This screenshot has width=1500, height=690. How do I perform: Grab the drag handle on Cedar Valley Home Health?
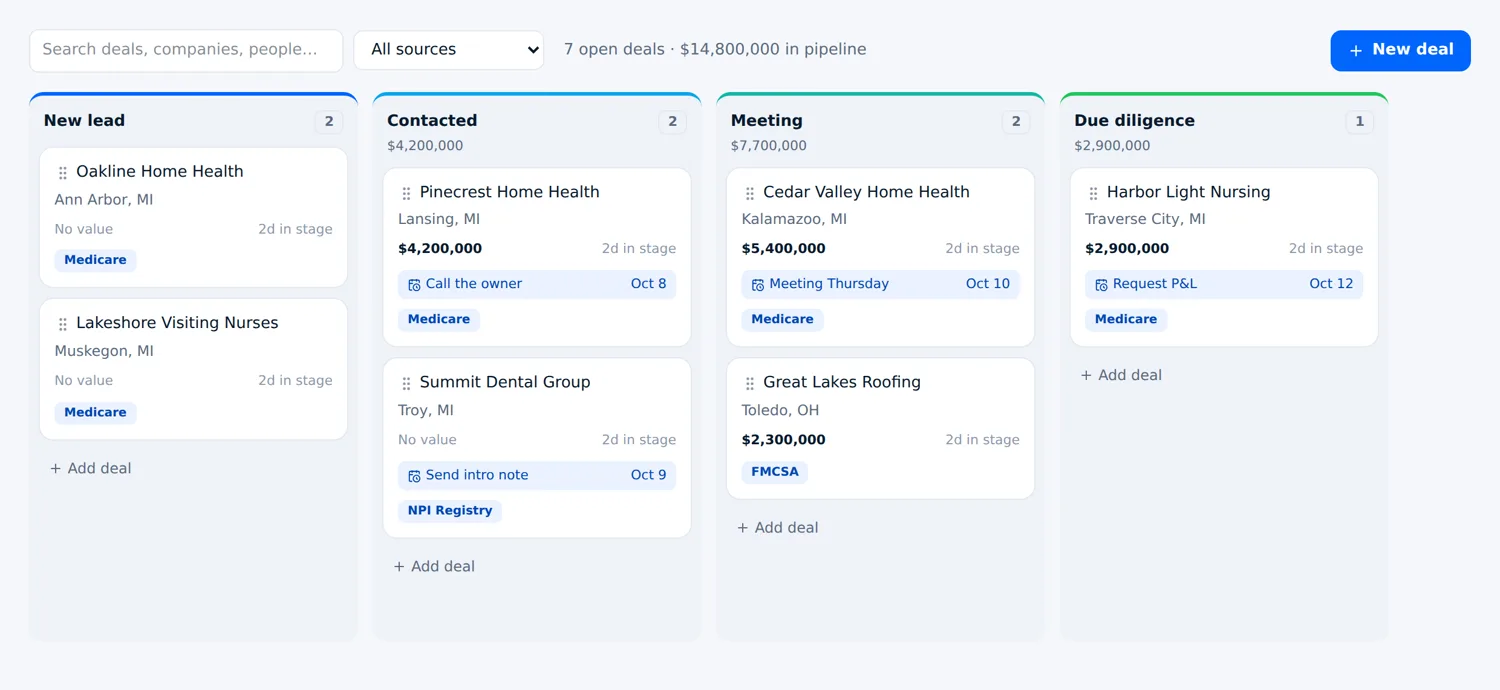(750, 193)
